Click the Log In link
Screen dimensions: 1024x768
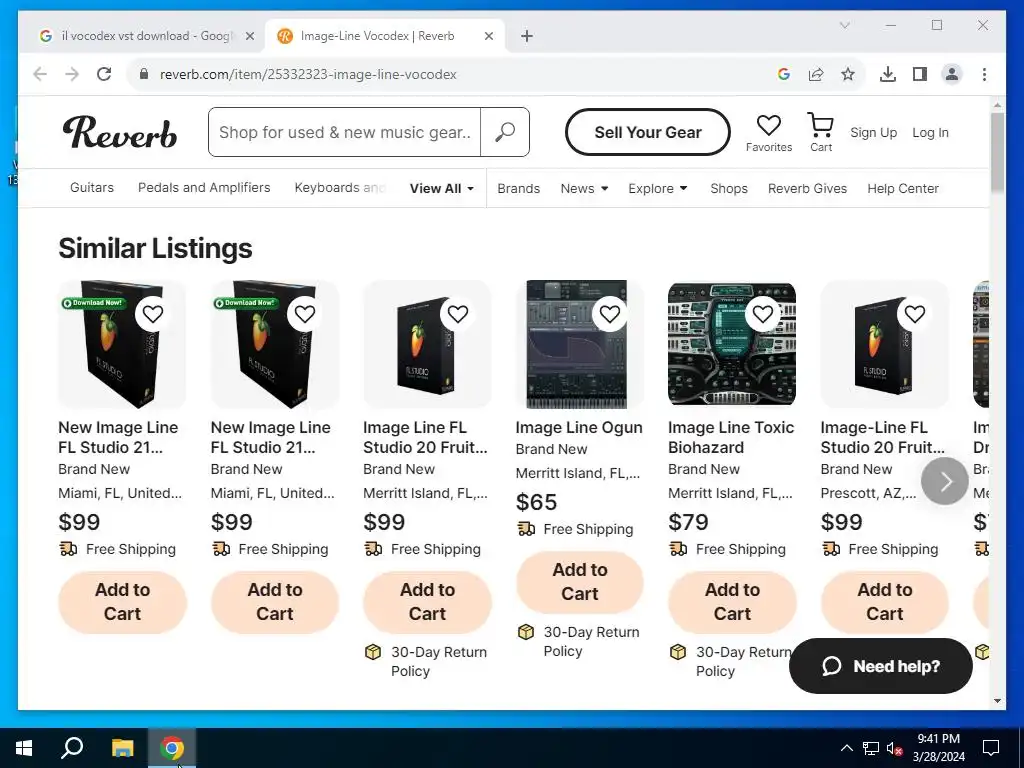pyautogui.click(x=930, y=132)
